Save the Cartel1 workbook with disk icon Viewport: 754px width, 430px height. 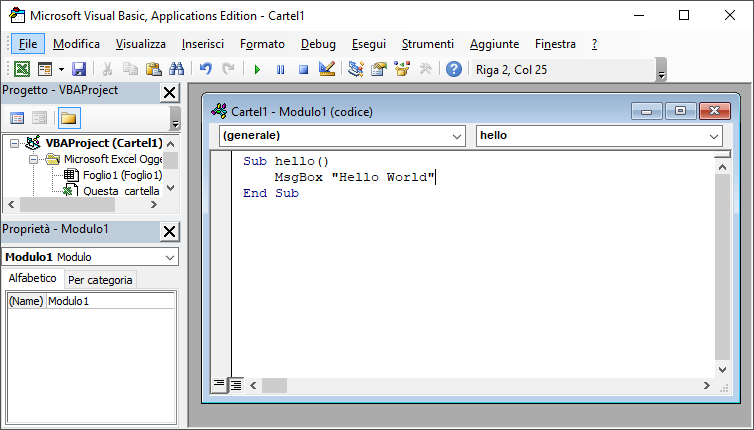[79, 69]
